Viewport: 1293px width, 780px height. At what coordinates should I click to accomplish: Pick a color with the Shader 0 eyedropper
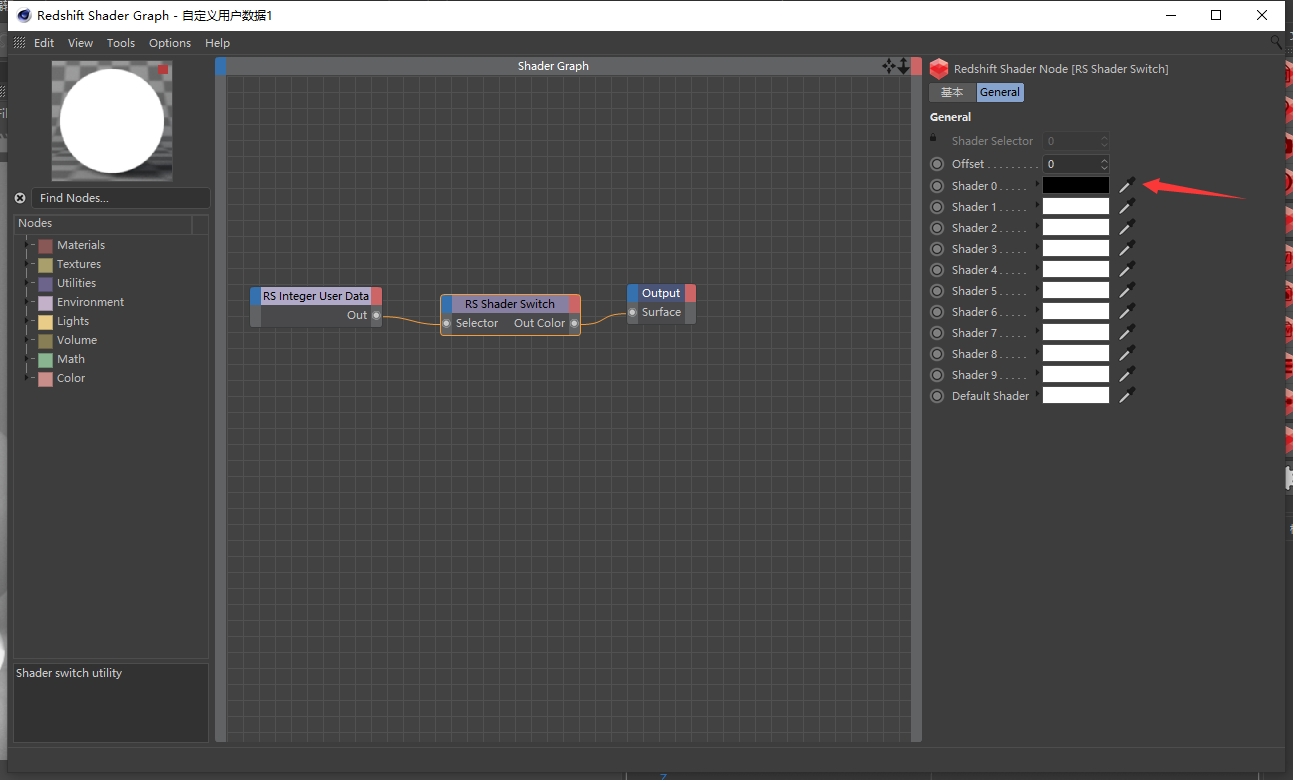1127,185
